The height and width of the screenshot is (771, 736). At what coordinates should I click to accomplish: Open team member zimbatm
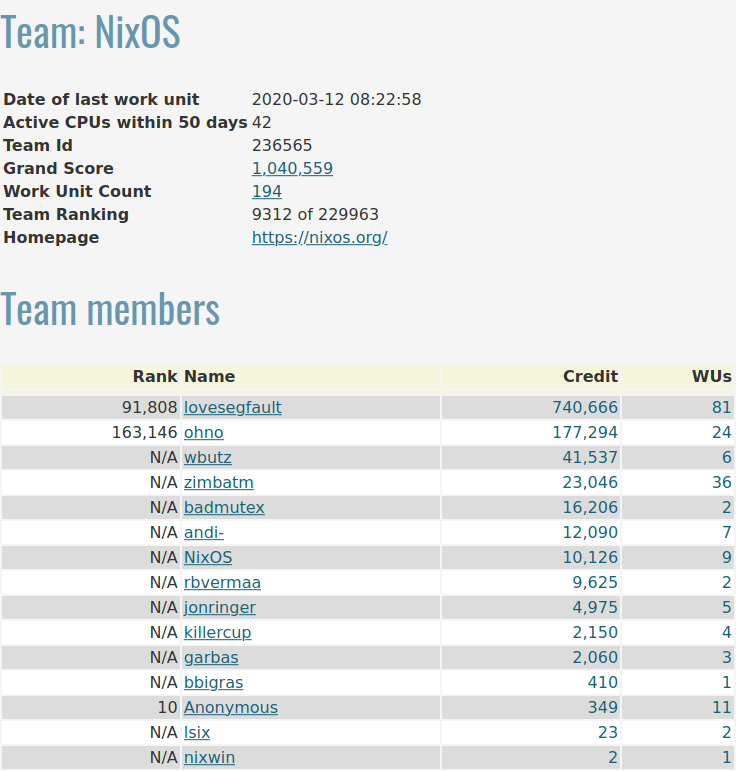click(219, 483)
